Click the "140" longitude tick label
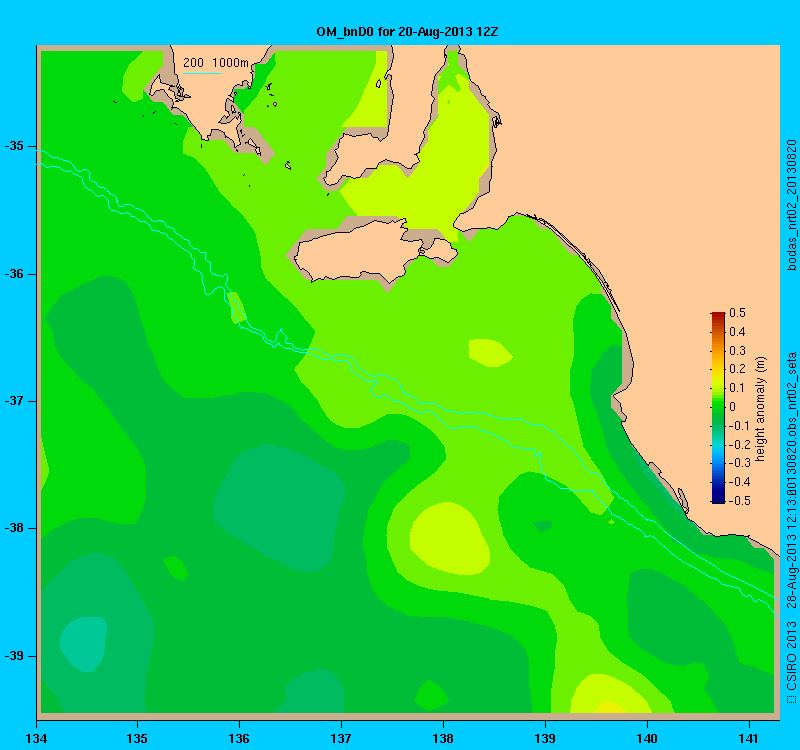The height and width of the screenshot is (750, 800). (647, 739)
